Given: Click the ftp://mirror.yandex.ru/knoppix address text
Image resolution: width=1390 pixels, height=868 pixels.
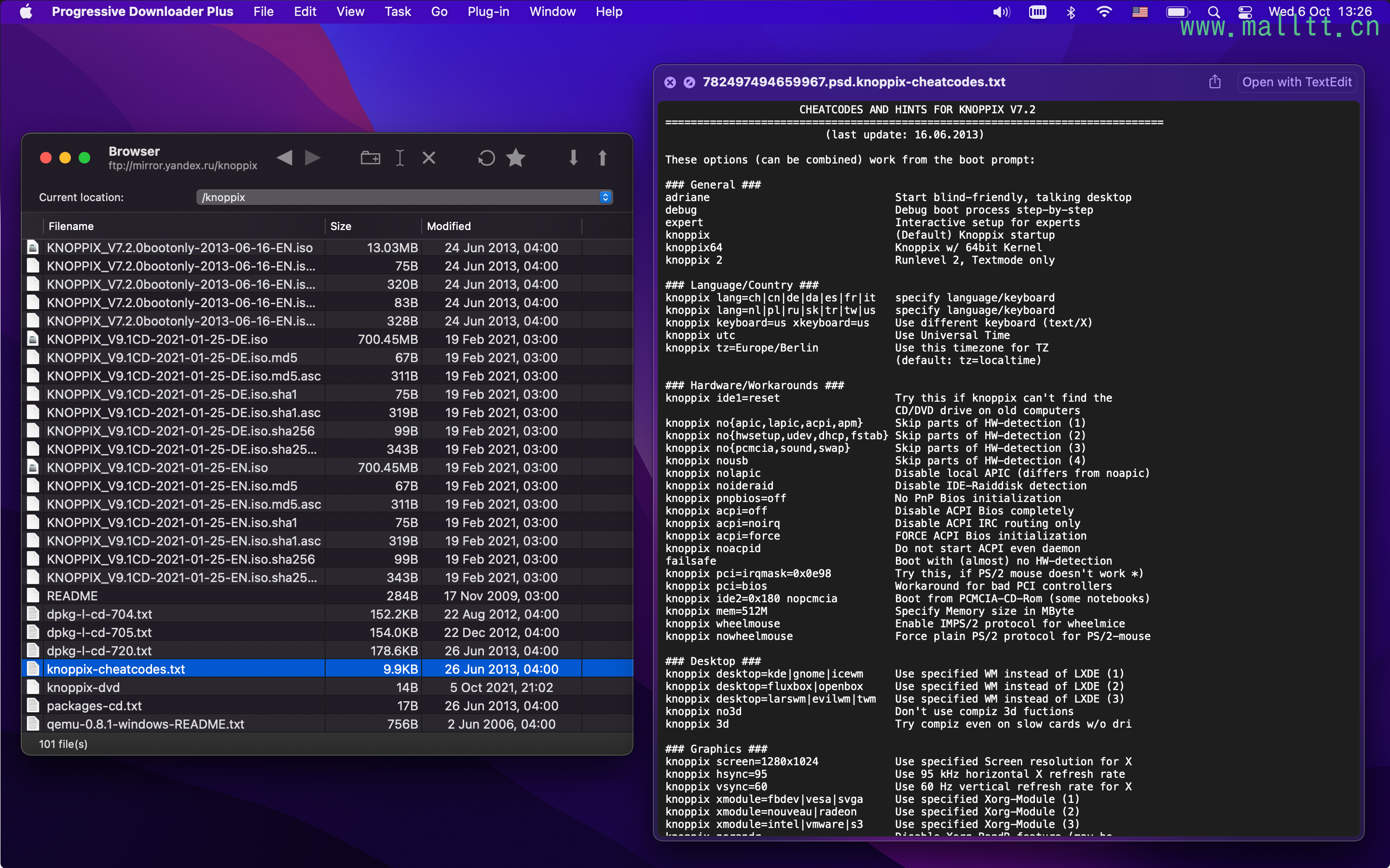Looking at the screenshot, I should [183, 165].
